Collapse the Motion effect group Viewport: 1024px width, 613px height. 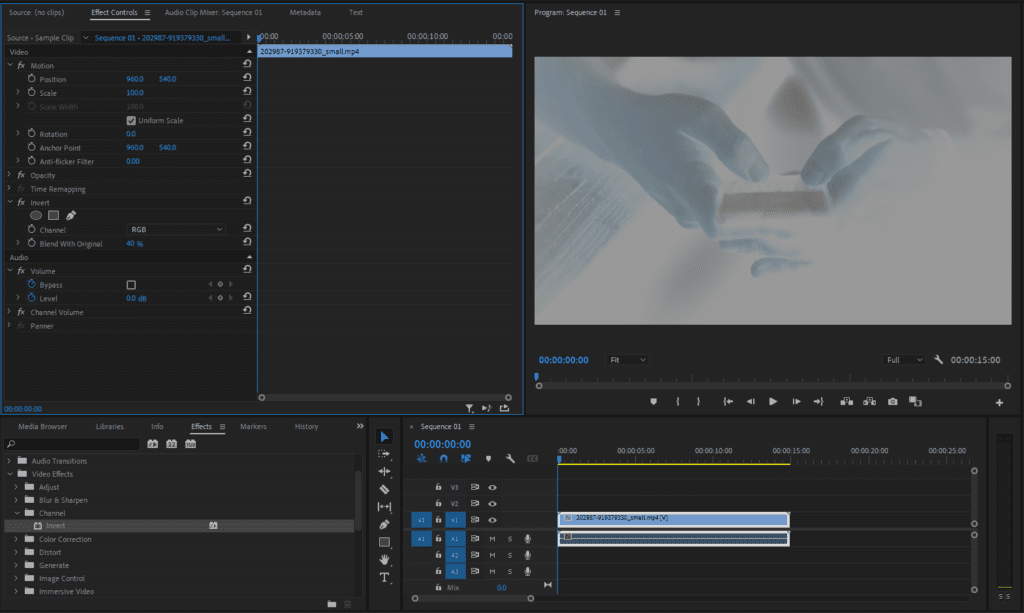coord(10,65)
